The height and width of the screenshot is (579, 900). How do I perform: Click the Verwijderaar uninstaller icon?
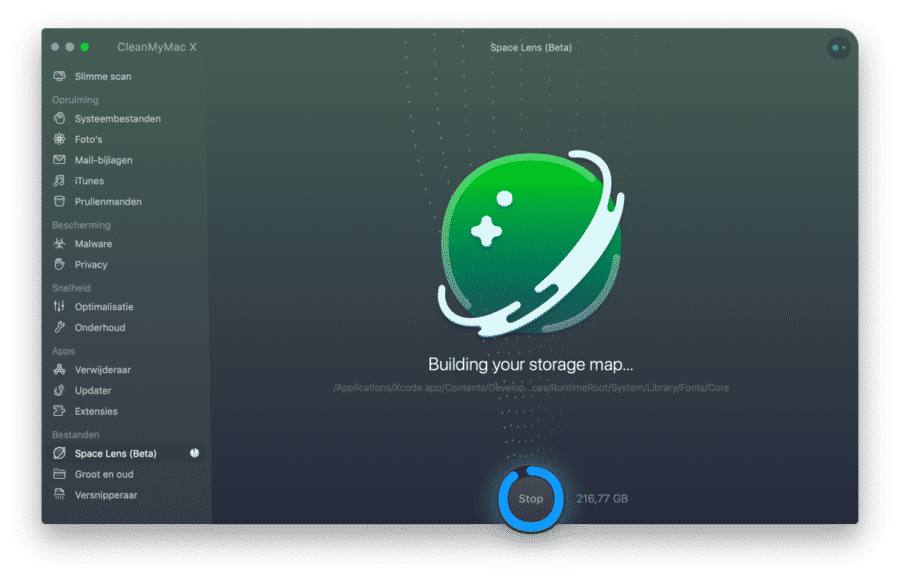(x=59, y=370)
